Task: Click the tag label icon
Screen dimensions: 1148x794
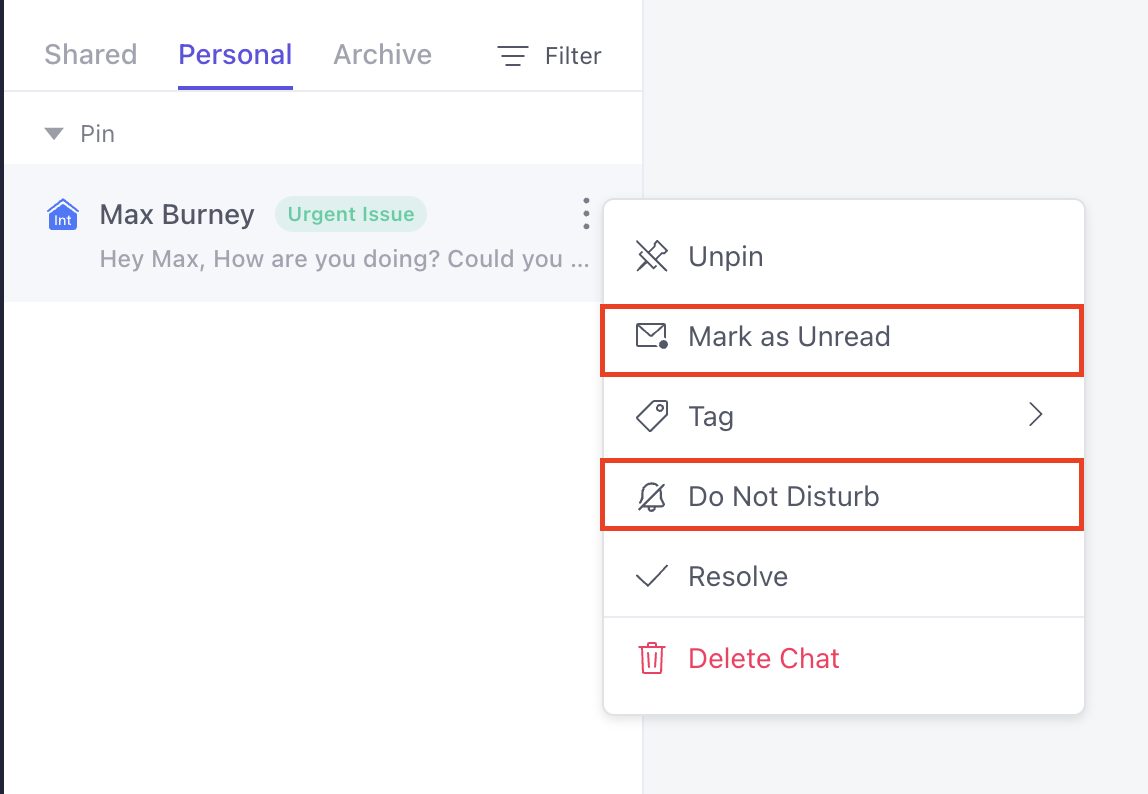Action: click(652, 416)
